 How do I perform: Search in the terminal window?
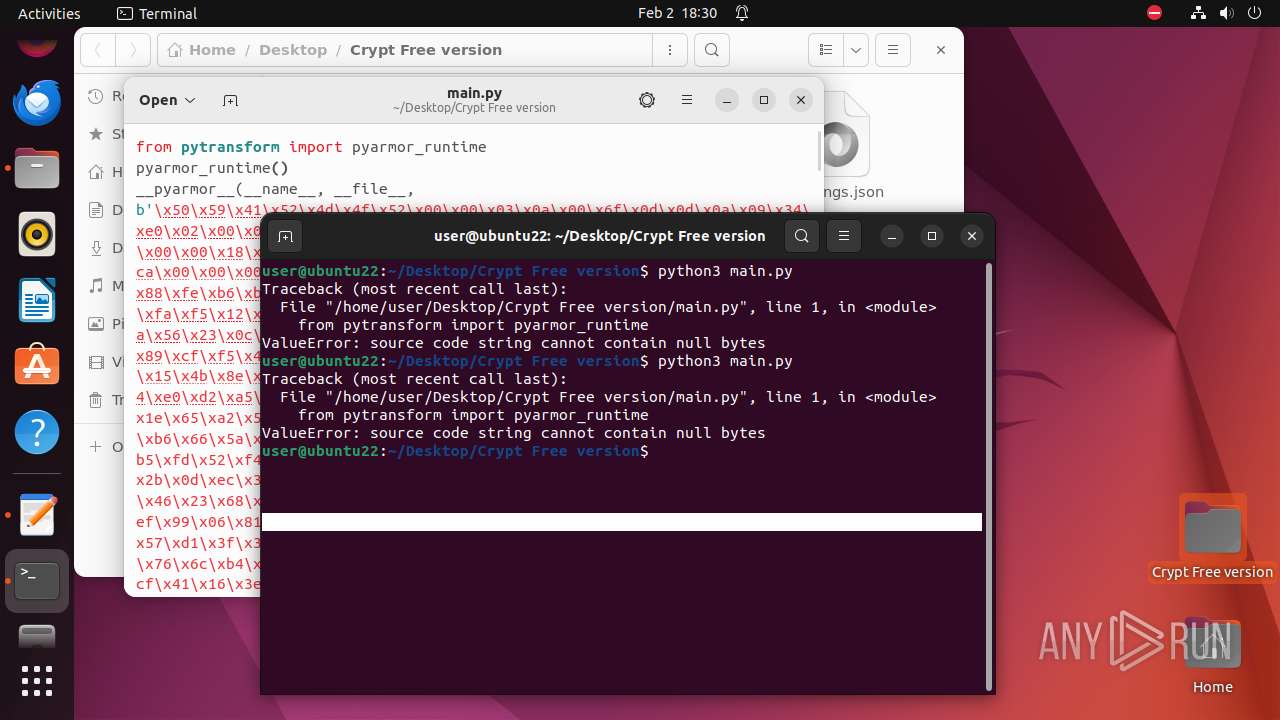801,236
